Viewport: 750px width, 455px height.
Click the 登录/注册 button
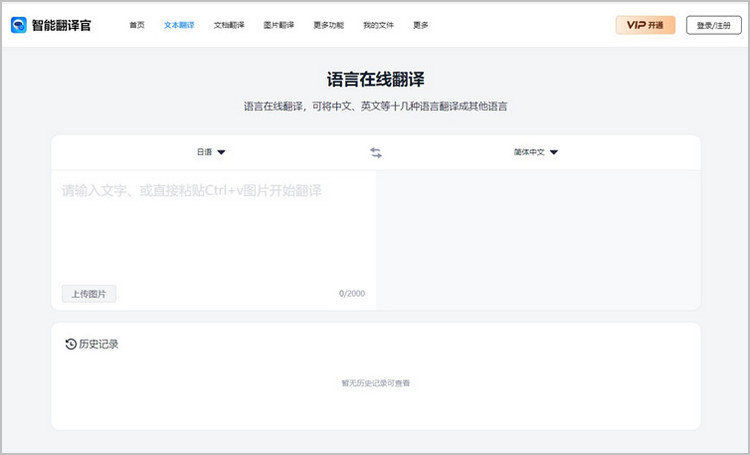click(714, 25)
